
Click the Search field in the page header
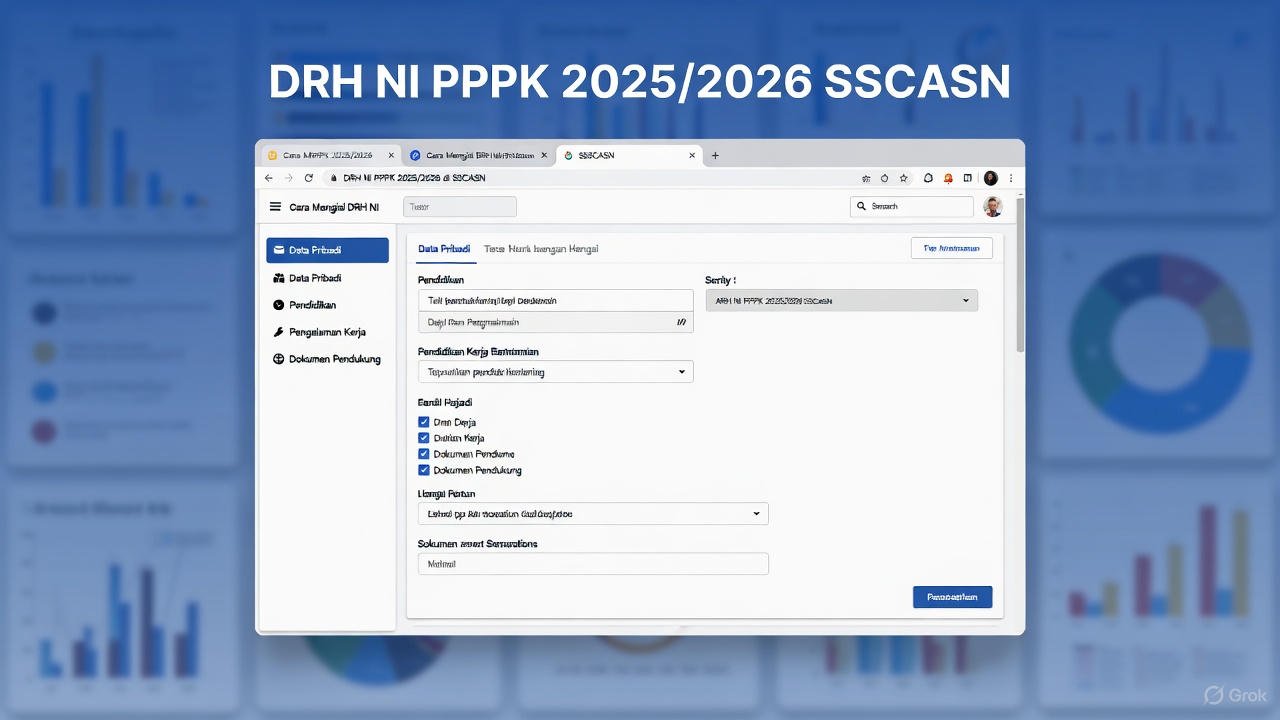pos(911,206)
